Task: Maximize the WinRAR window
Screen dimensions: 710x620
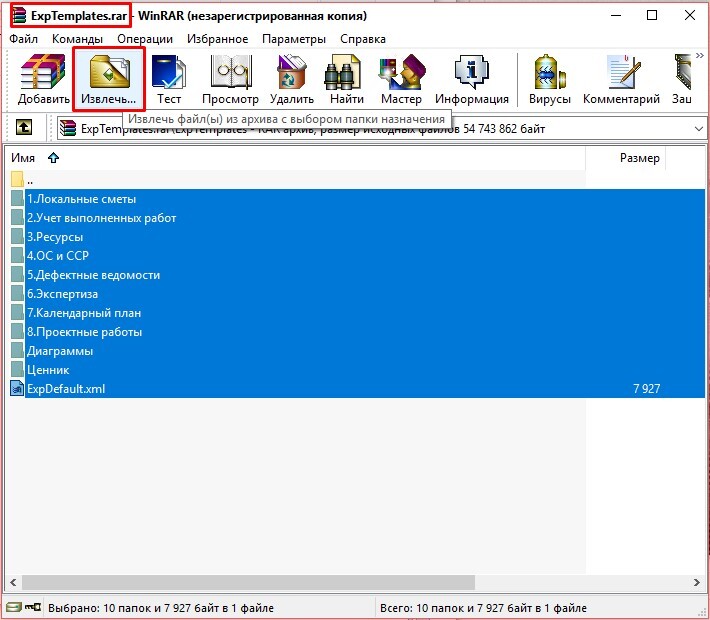Action: click(x=652, y=15)
